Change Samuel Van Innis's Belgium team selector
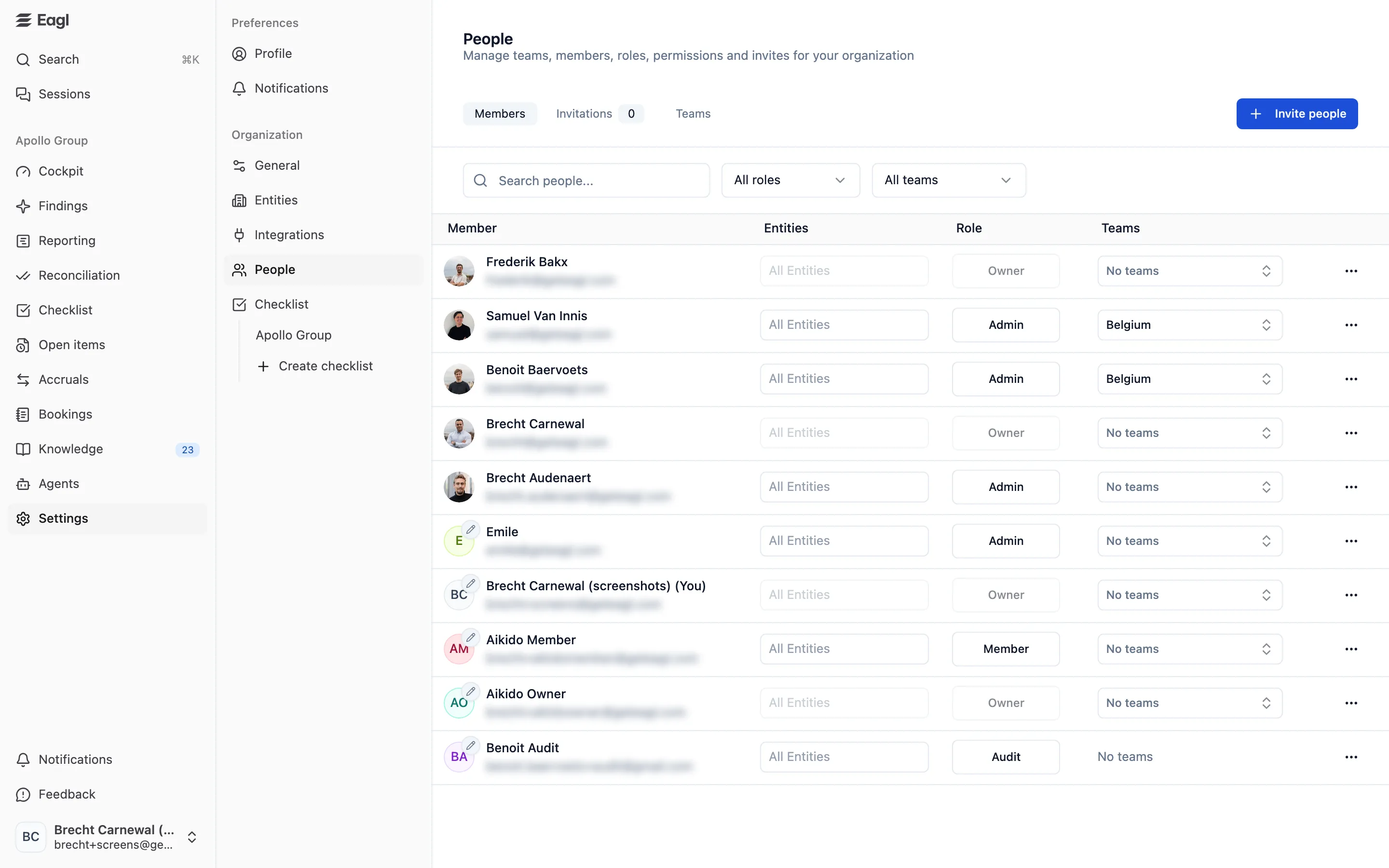Image resolution: width=1389 pixels, height=868 pixels. (x=1190, y=325)
